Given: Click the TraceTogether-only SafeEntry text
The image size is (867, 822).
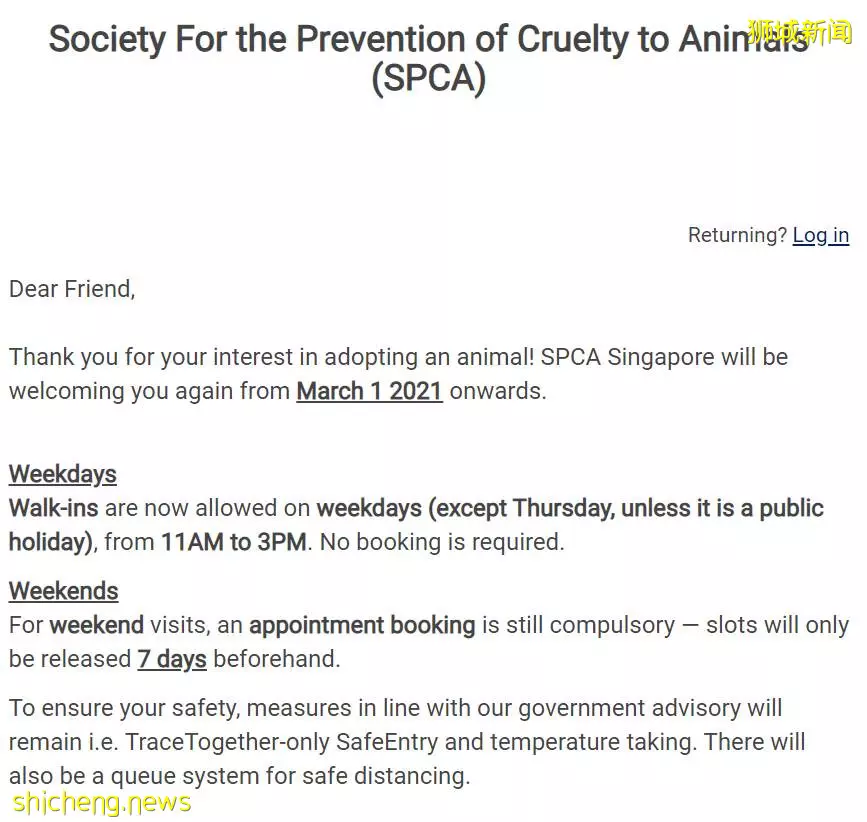Looking at the screenshot, I should (282, 742).
